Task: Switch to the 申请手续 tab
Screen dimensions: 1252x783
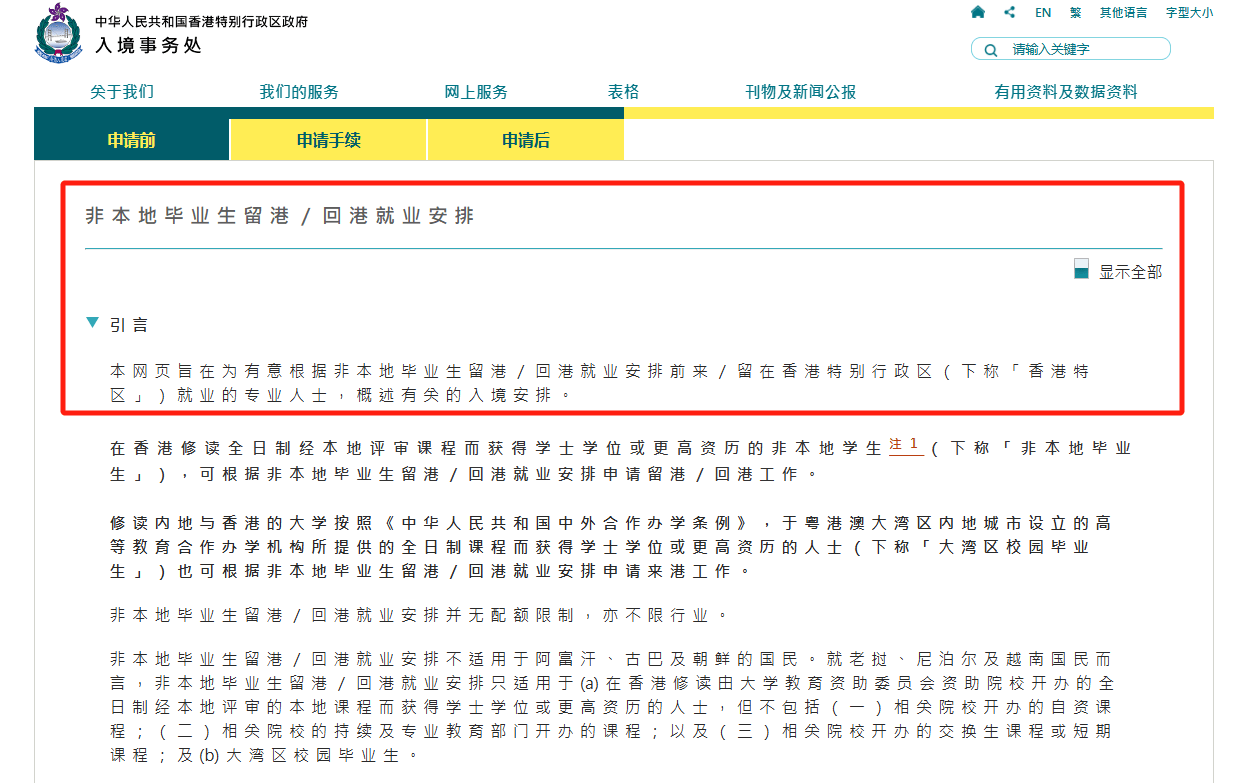Action: pos(328,140)
